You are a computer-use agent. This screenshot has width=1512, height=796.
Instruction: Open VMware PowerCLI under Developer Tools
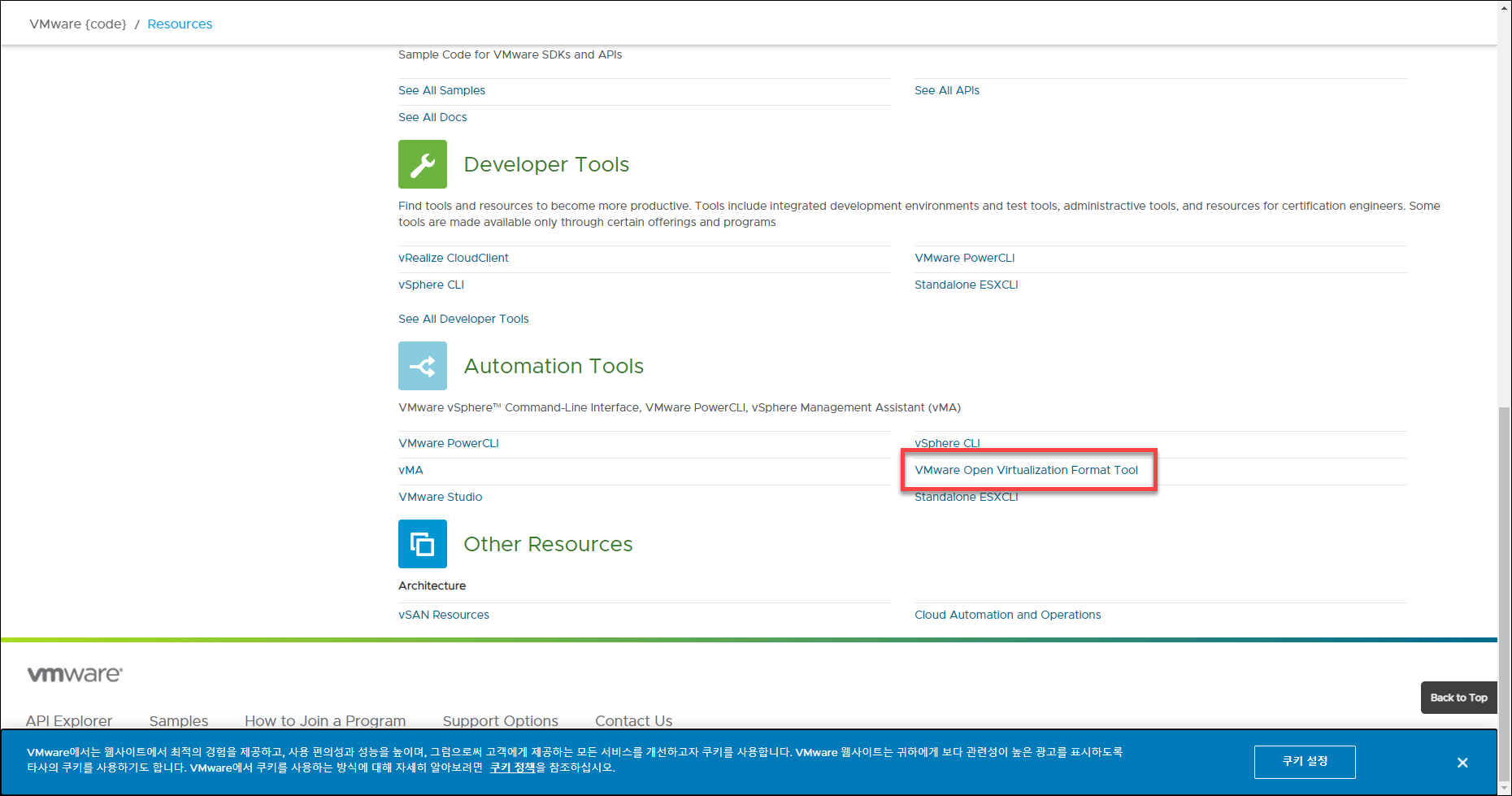(965, 258)
